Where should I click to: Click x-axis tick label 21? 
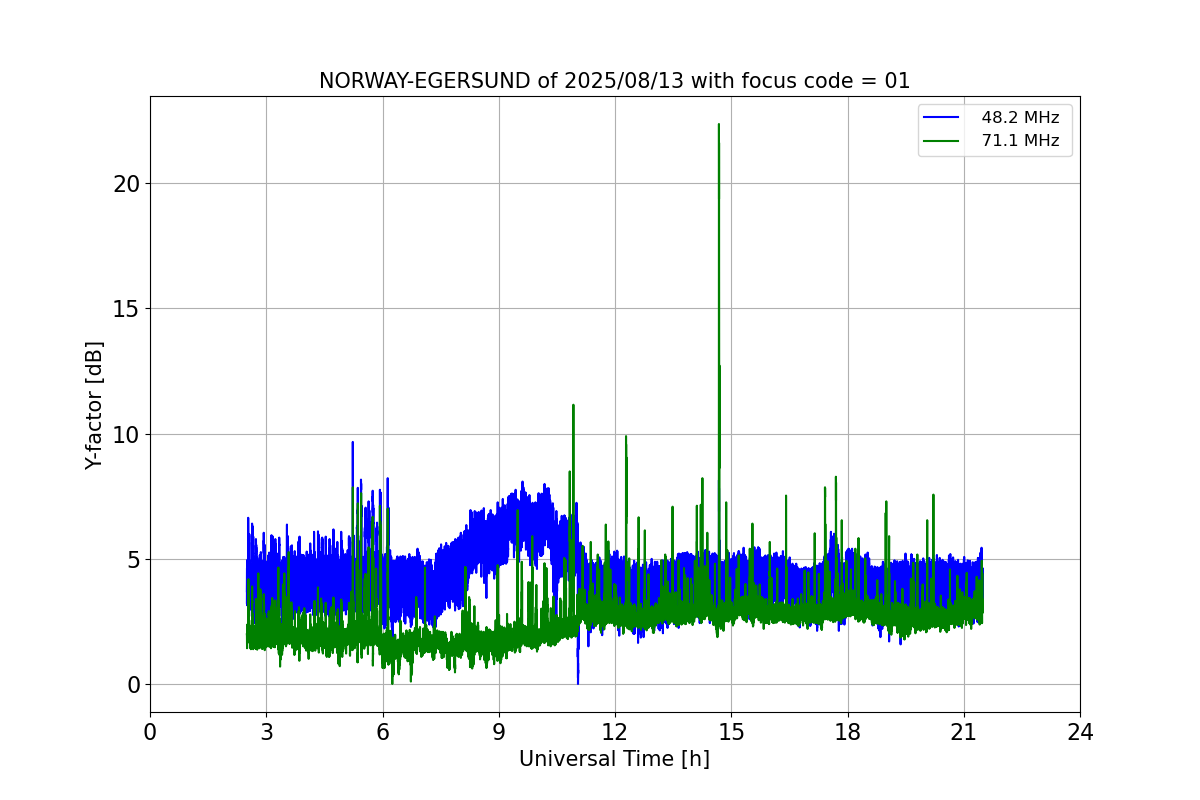964,732
